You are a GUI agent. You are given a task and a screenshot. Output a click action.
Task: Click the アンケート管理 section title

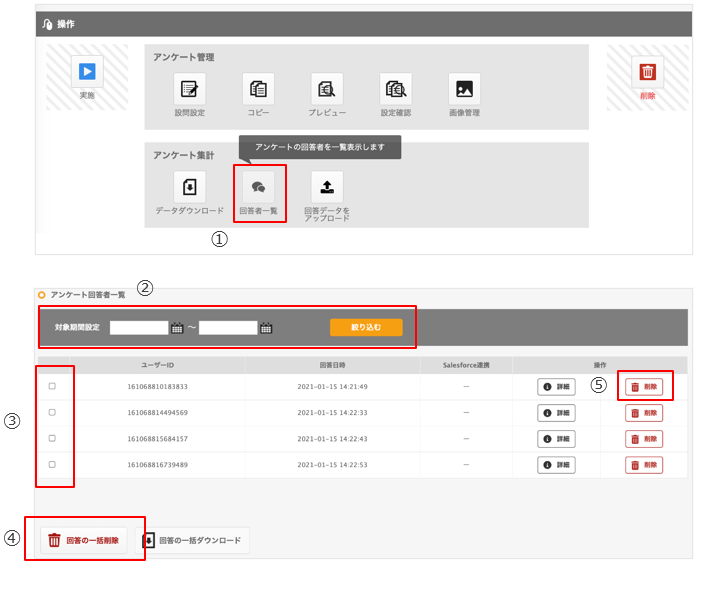pos(184,57)
